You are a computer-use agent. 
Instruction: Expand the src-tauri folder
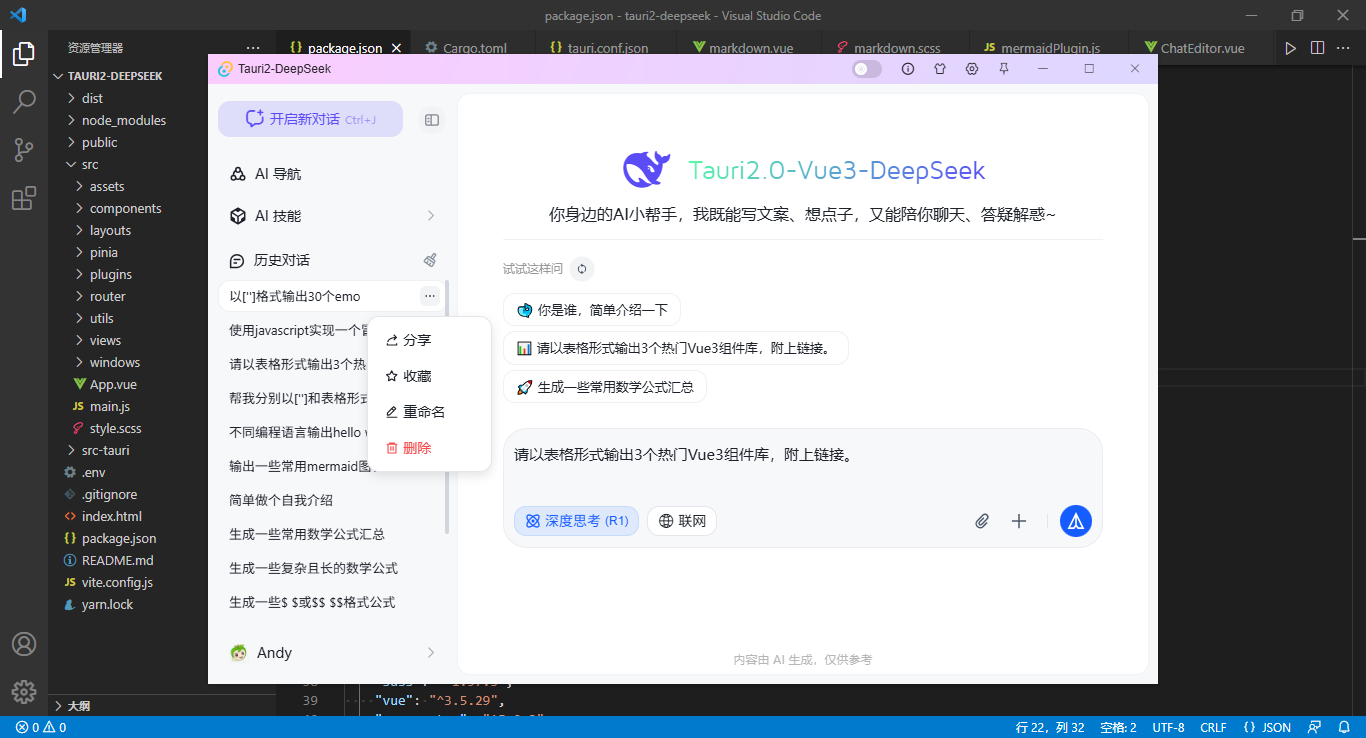point(105,450)
